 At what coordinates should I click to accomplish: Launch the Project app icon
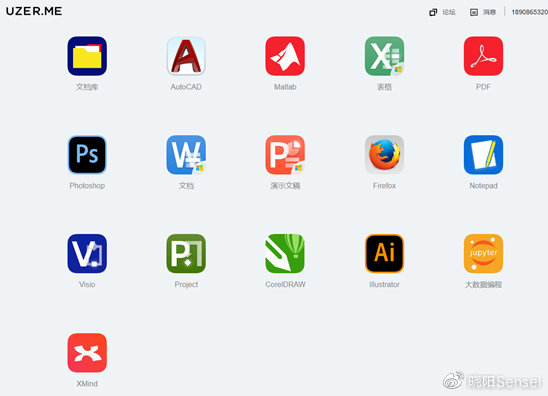click(186, 254)
